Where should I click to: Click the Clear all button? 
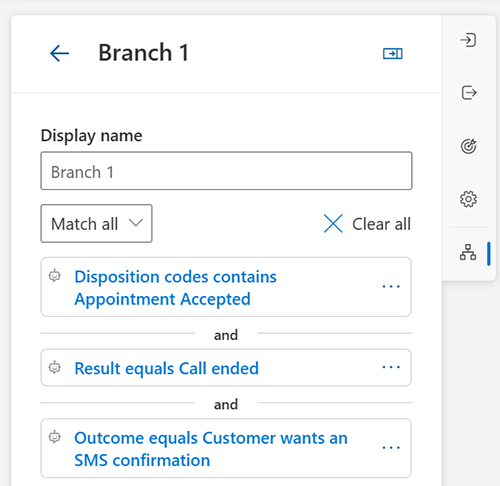point(367,224)
